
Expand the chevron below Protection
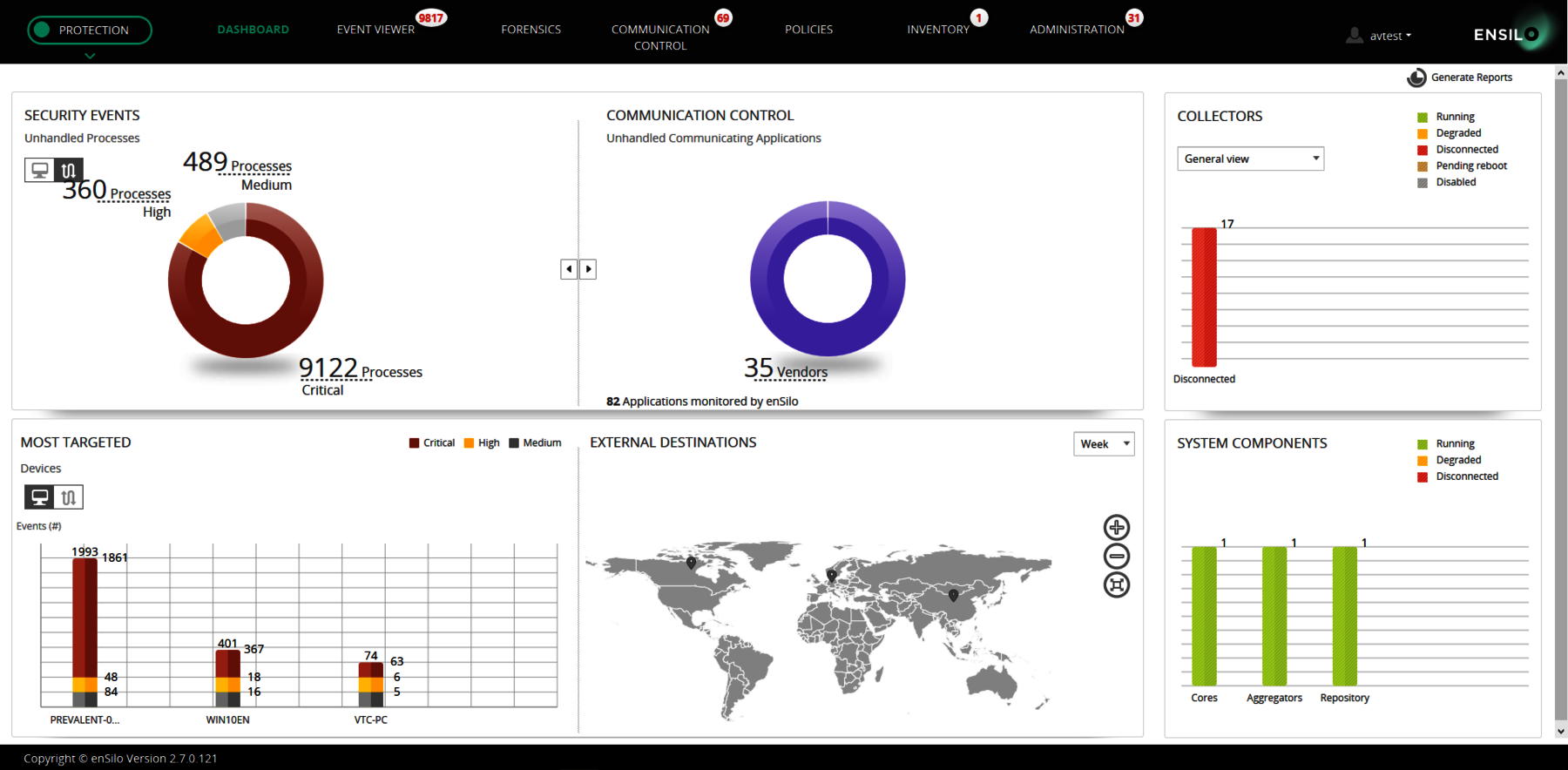coord(90,56)
